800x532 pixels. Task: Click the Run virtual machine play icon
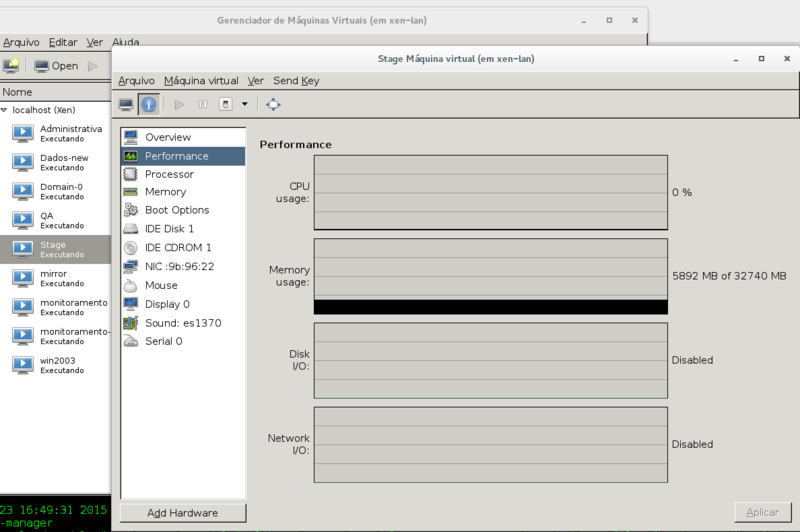pos(179,105)
